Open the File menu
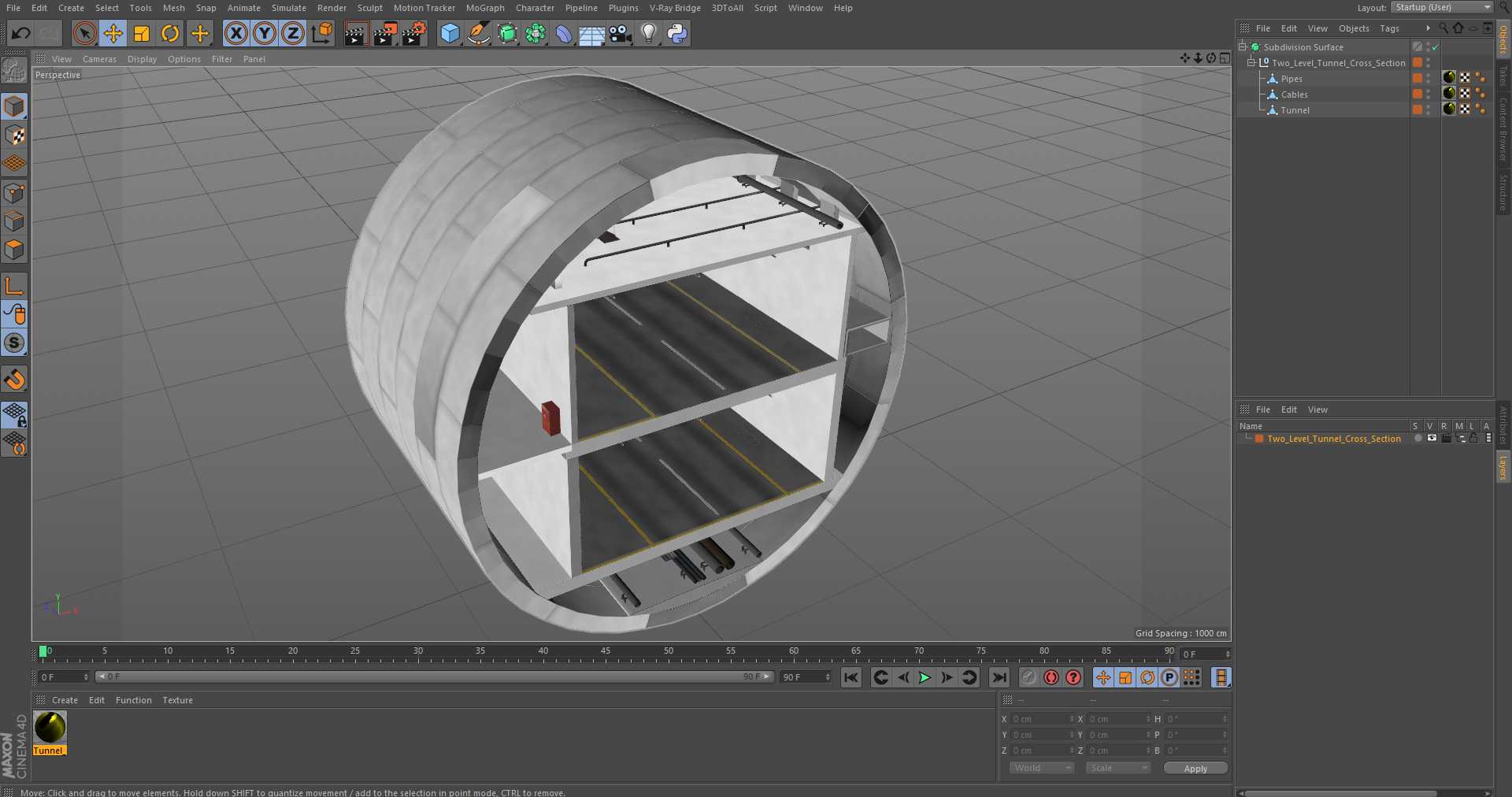Viewport: 1512px width, 797px height. click(x=13, y=8)
